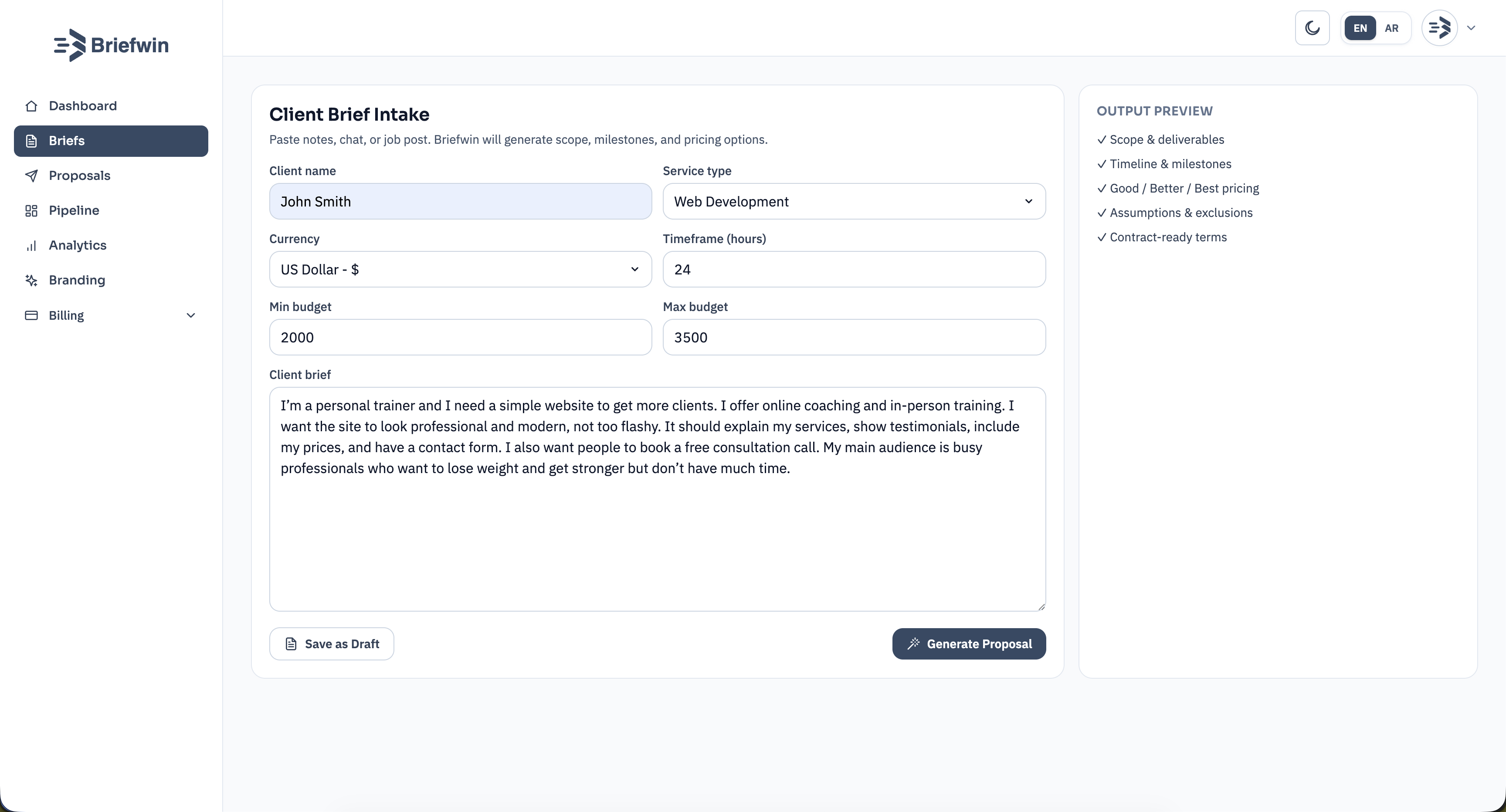Click the Pipeline grid icon
The height and width of the screenshot is (812, 1506).
(31, 210)
